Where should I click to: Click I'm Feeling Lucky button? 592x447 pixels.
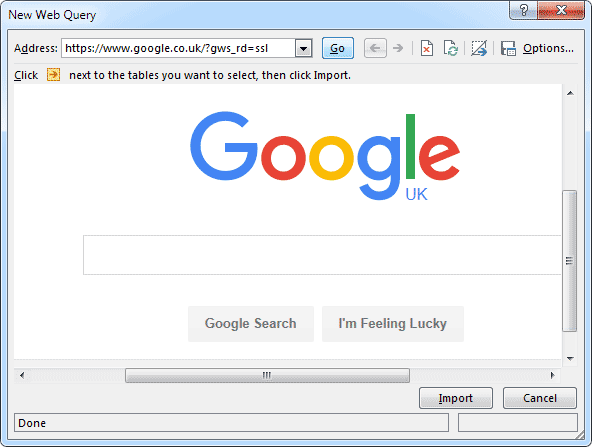click(393, 324)
